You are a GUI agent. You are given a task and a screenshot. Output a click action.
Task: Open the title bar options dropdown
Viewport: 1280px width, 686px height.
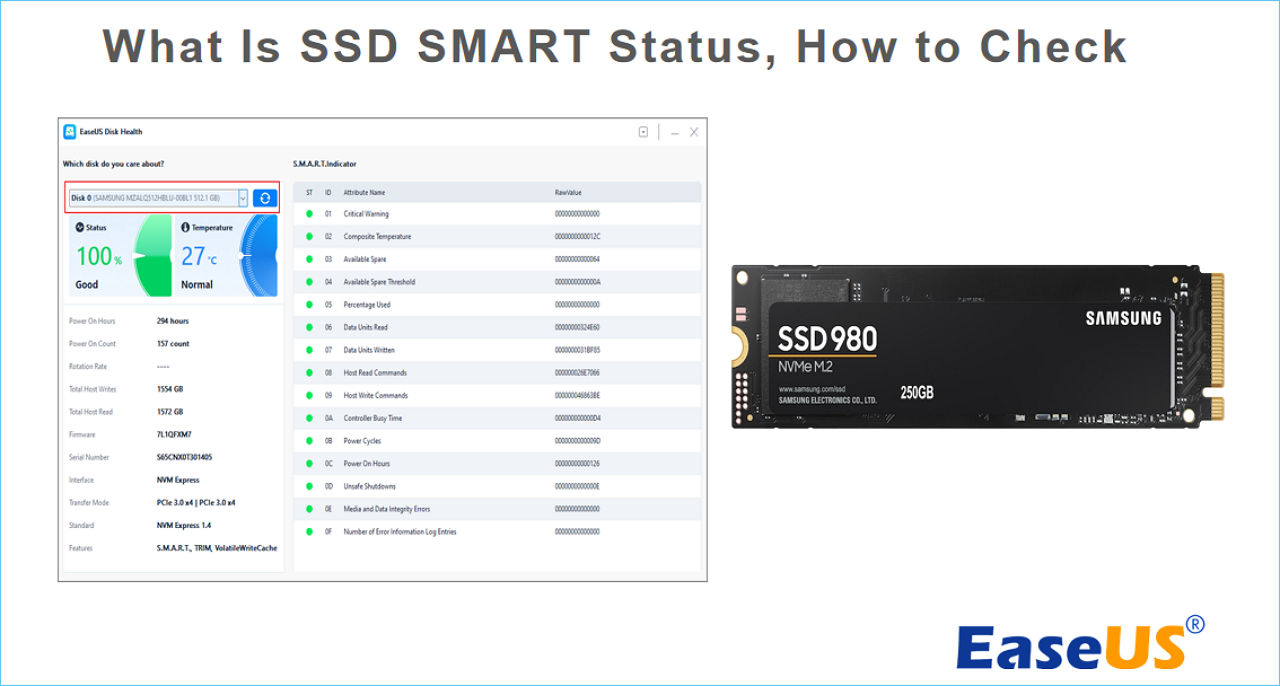643,131
